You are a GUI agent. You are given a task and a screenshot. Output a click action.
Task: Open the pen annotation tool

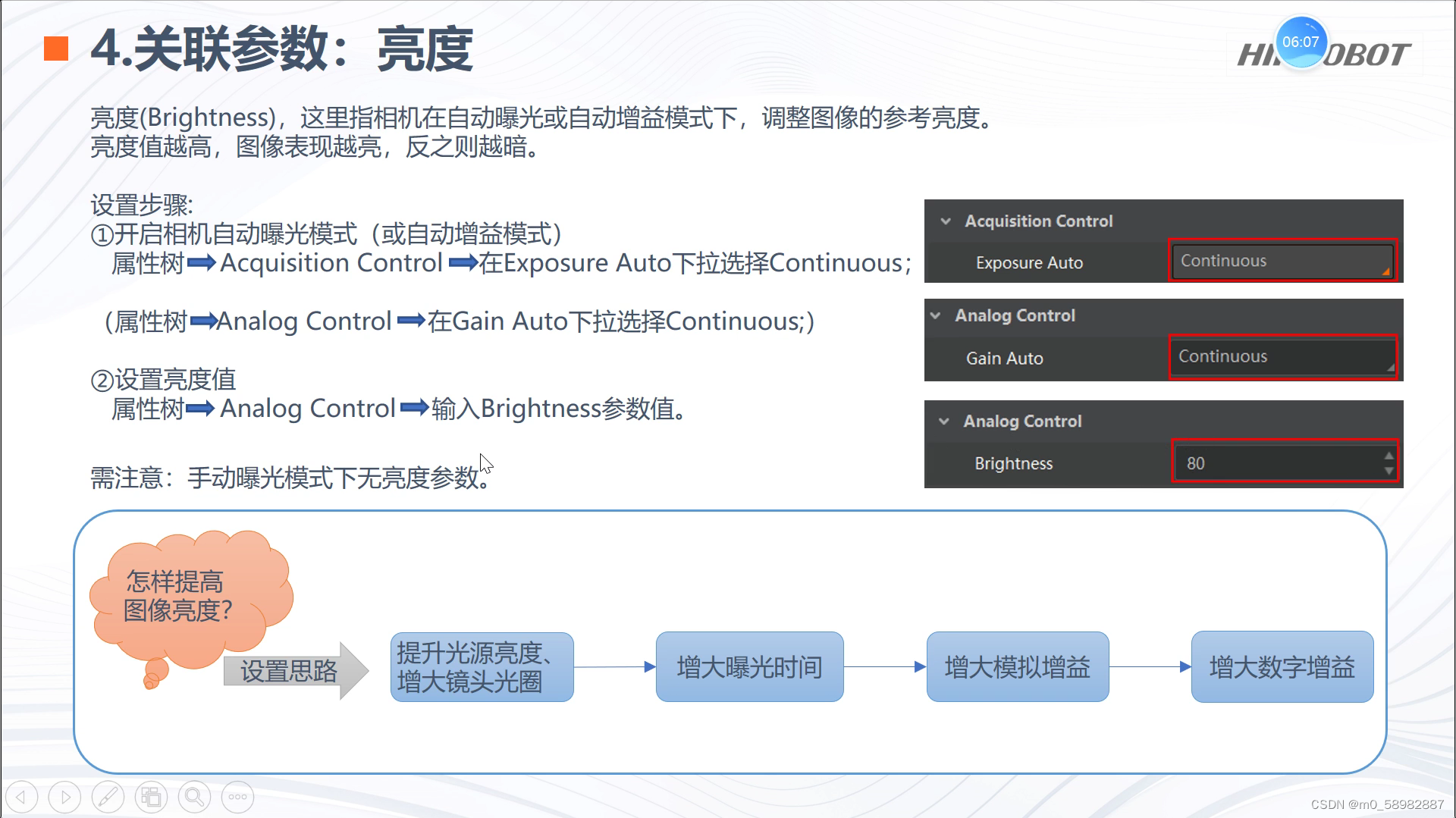pyautogui.click(x=108, y=797)
